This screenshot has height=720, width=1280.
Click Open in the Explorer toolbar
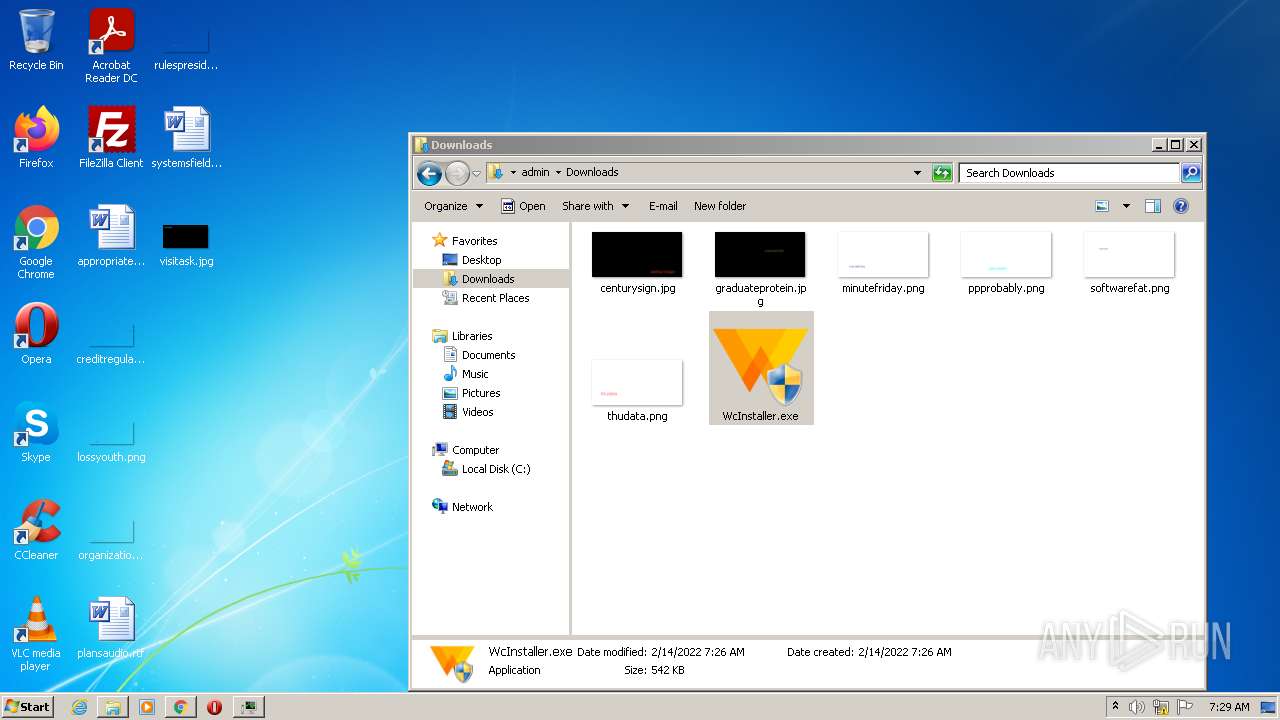[x=523, y=206]
